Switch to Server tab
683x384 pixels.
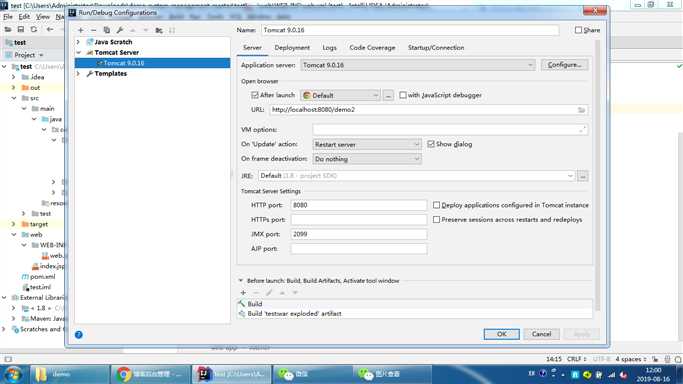coord(252,47)
